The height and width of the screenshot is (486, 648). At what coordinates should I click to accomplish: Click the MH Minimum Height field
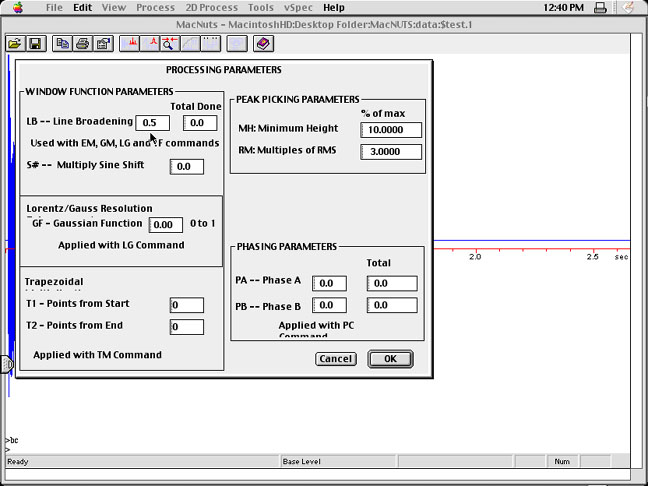(392, 130)
